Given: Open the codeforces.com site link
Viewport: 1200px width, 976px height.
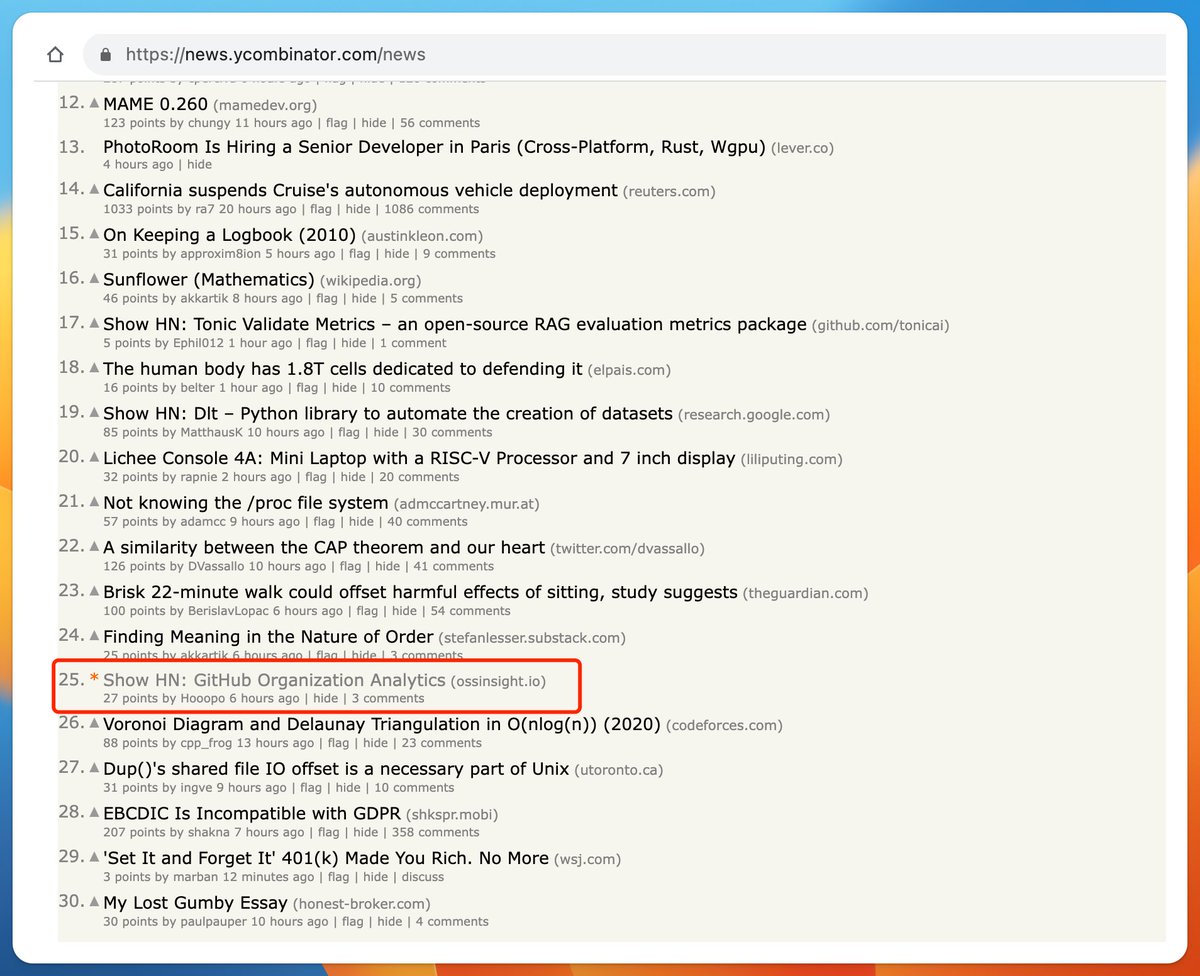Looking at the screenshot, I should [724, 725].
